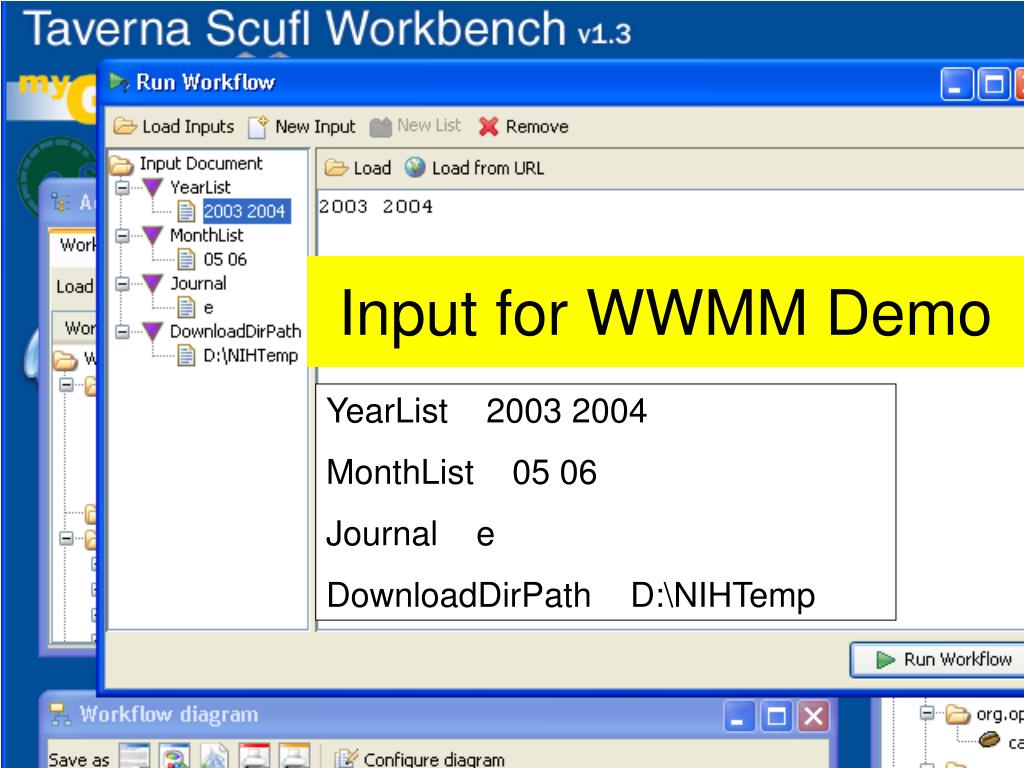Click New Input in the toolbar

pyautogui.click(x=302, y=126)
